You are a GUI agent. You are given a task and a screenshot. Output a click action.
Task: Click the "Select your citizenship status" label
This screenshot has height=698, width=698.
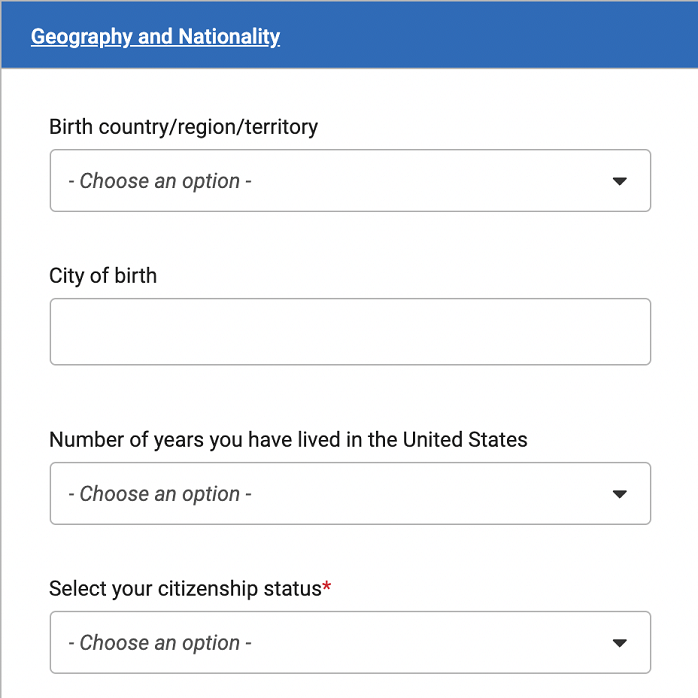pos(185,589)
